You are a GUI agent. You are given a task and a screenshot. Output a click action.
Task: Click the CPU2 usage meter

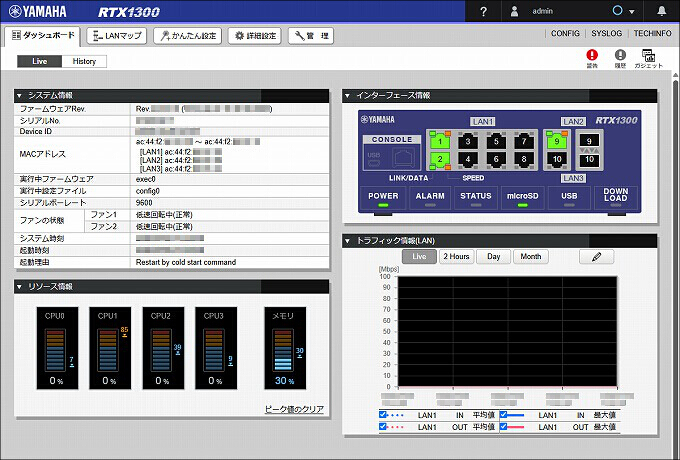pyautogui.click(x=163, y=348)
